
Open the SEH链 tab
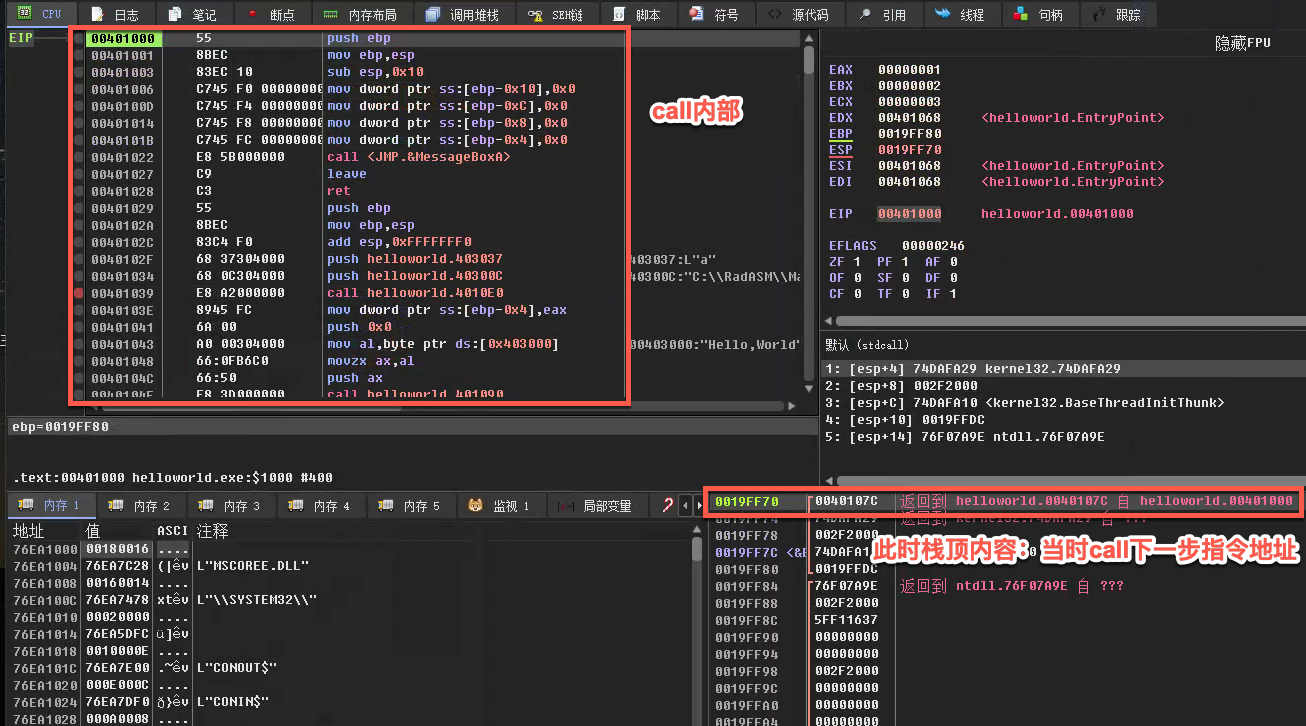[556, 14]
